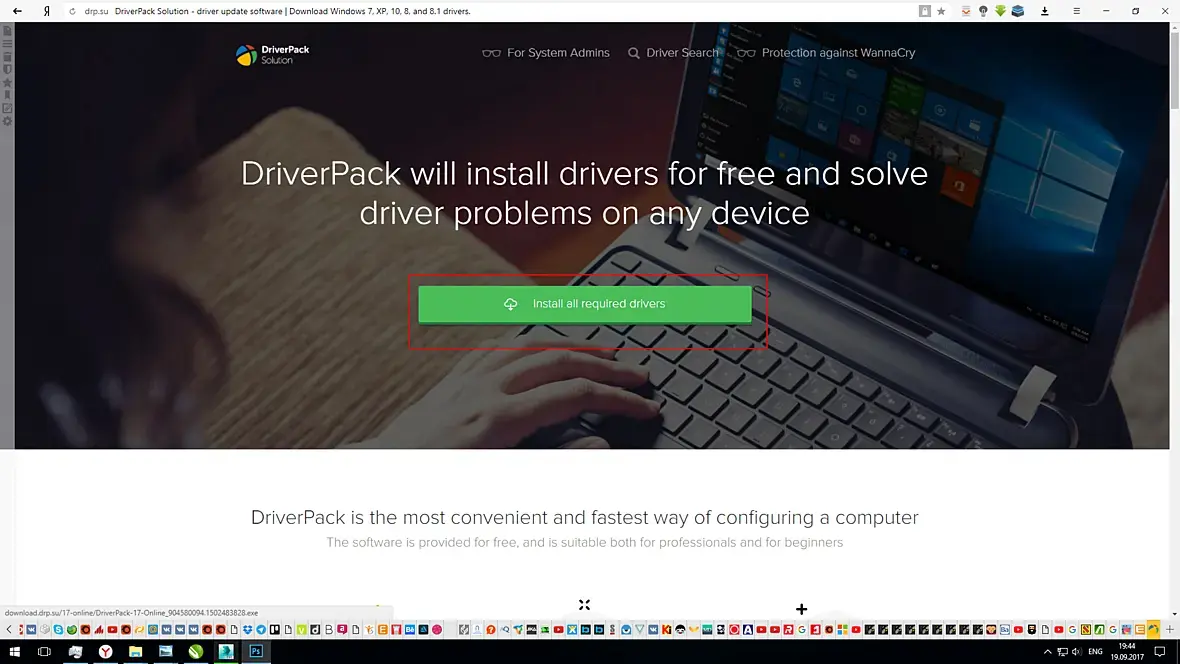The image size is (1180, 664).
Task: Switch to the Microsoft four-squares tab
Action: coord(842,629)
